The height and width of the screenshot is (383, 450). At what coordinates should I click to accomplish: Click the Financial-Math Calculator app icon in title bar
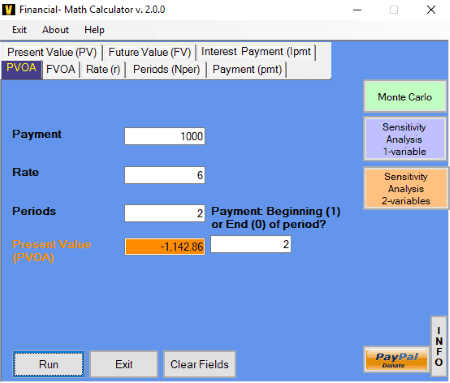(8, 9)
